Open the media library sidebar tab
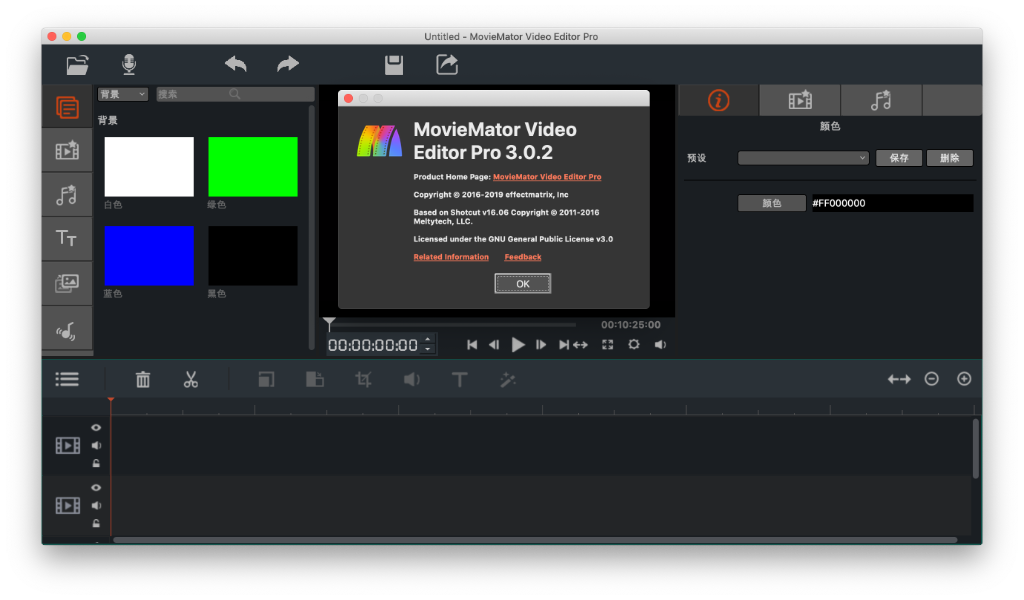The width and height of the screenshot is (1024, 600). coord(67,107)
